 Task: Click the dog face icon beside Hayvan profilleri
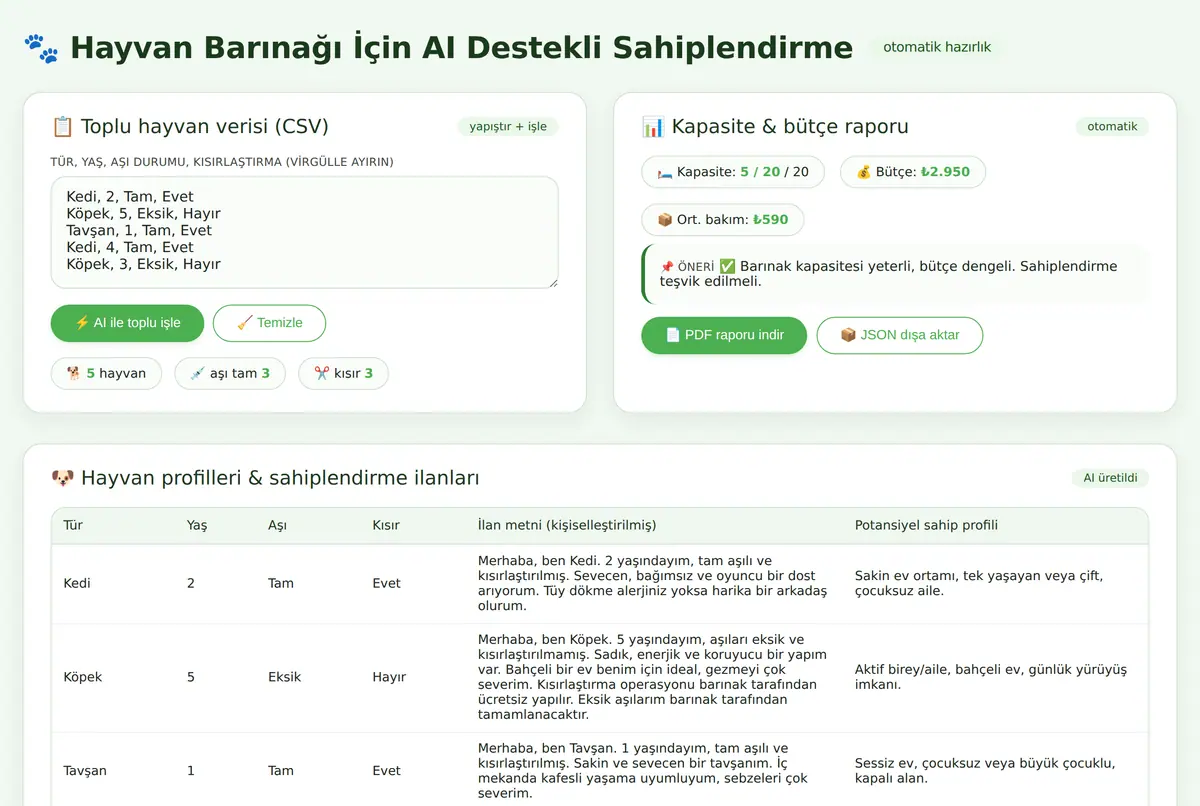coord(62,478)
